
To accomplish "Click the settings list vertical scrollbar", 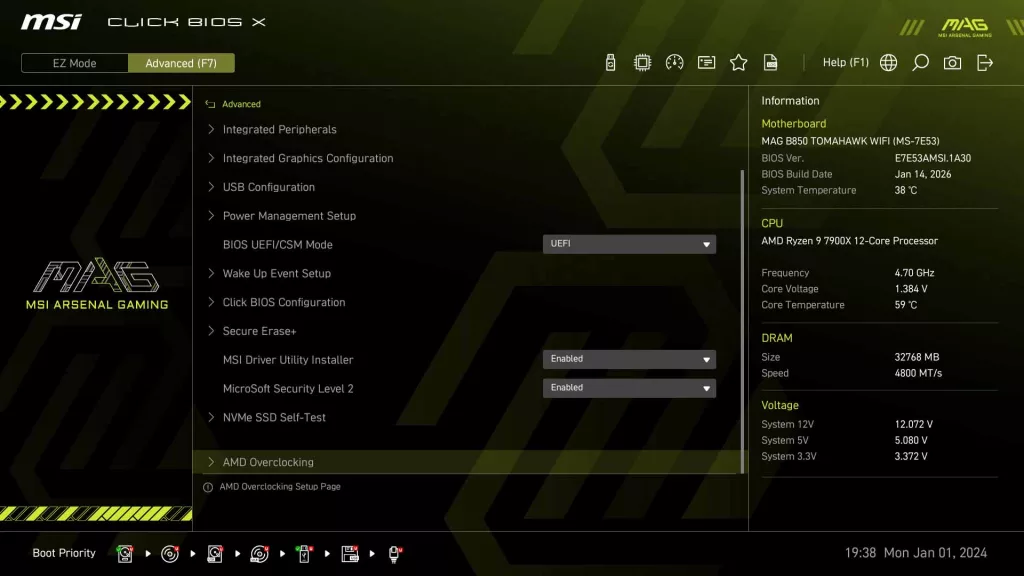I will click(742, 320).
